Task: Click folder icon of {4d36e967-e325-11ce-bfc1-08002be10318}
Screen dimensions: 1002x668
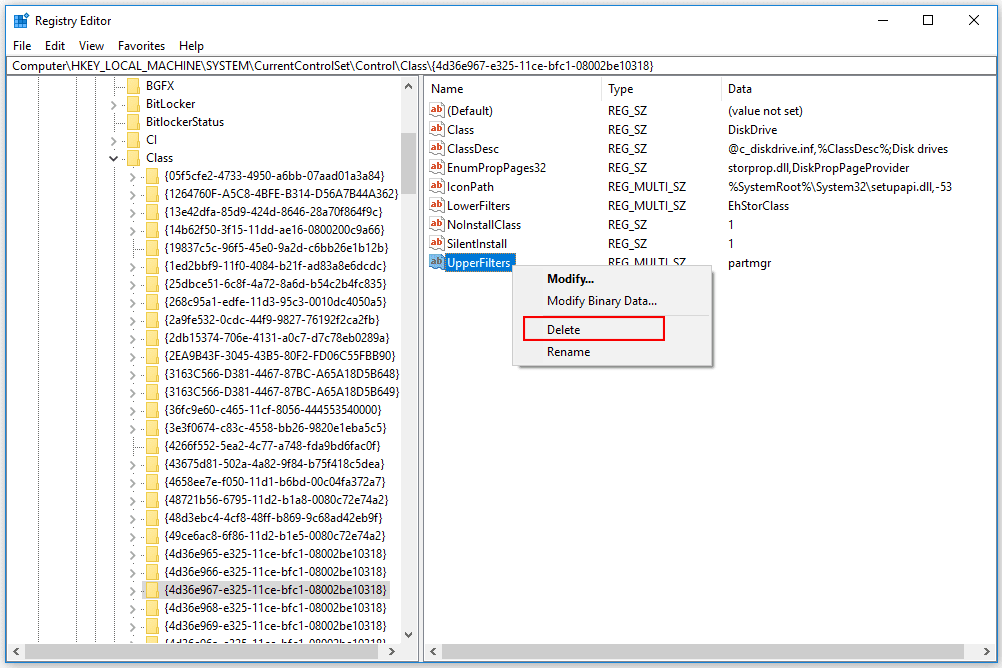Action: pos(152,589)
